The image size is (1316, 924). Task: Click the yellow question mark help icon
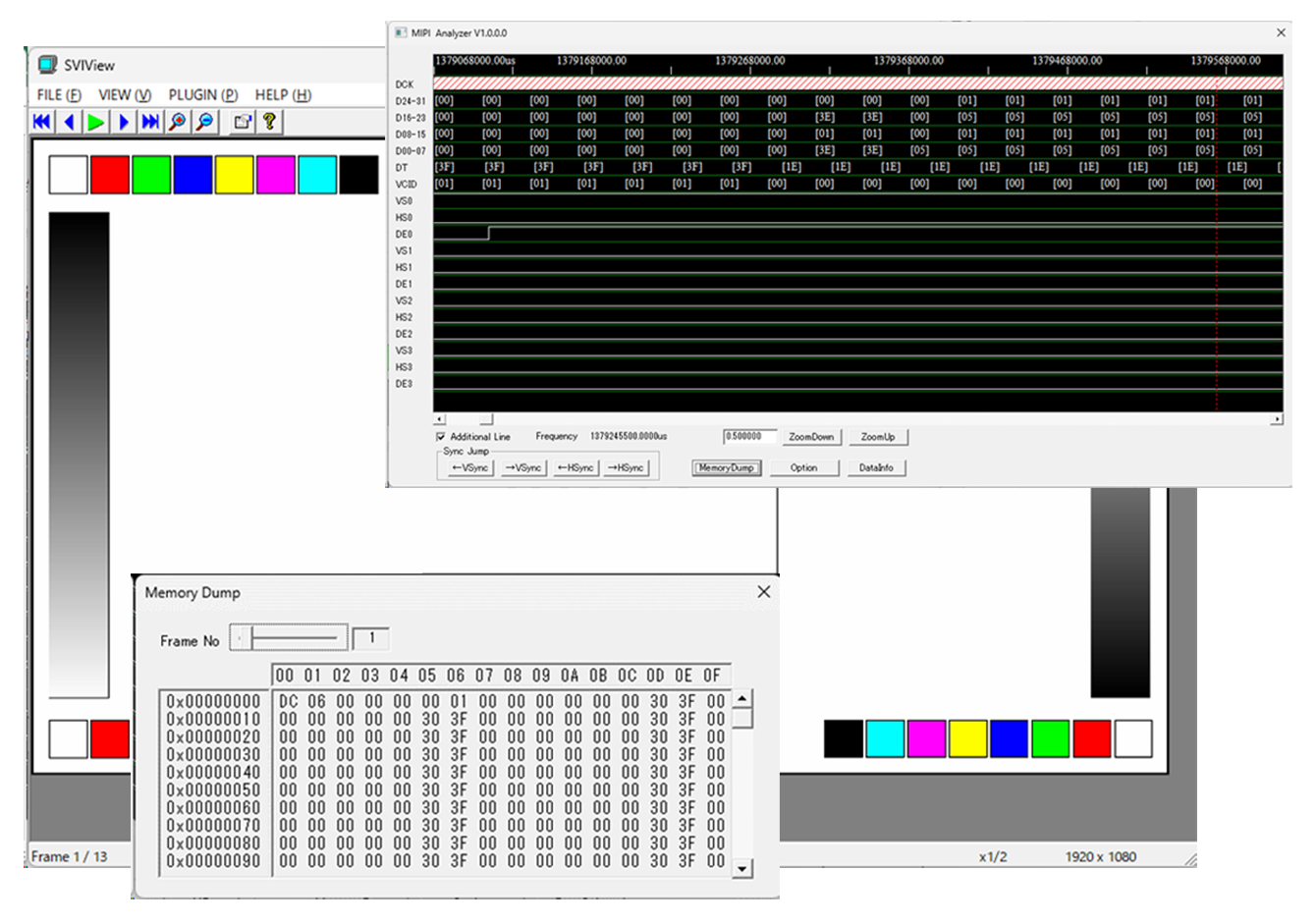[x=268, y=122]
